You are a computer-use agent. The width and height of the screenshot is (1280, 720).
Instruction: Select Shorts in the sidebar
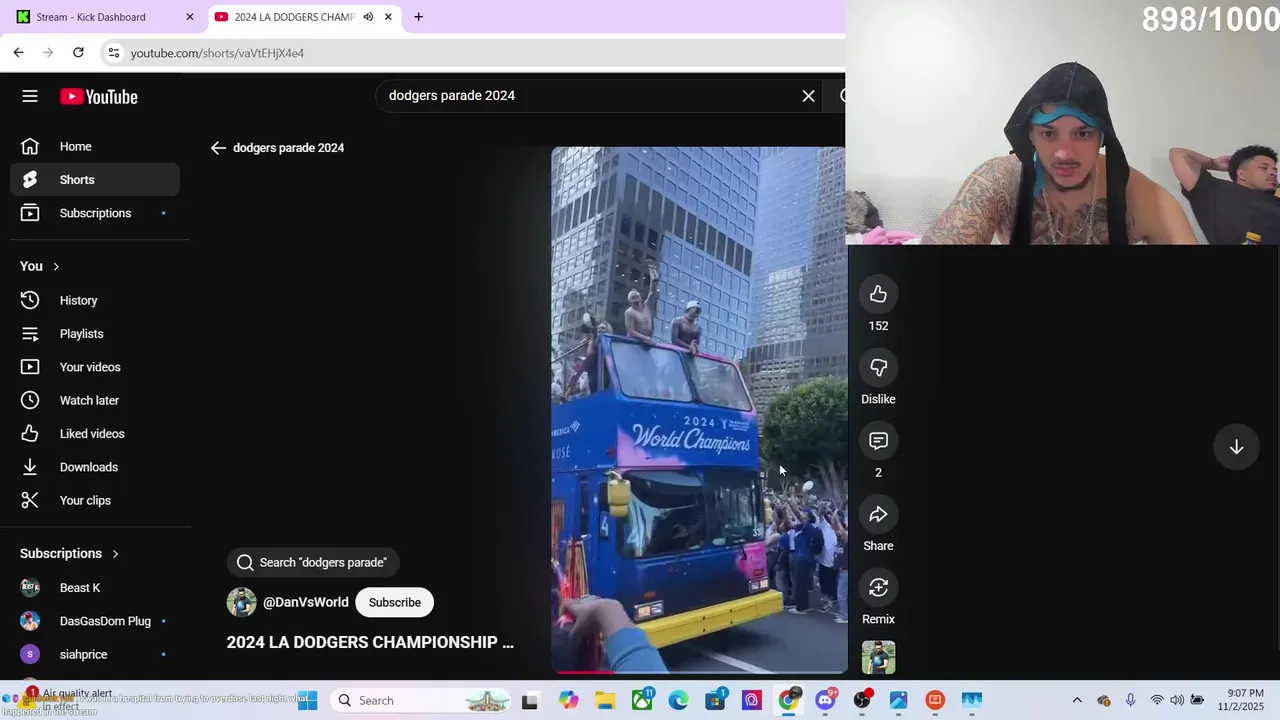pos(95,180)
